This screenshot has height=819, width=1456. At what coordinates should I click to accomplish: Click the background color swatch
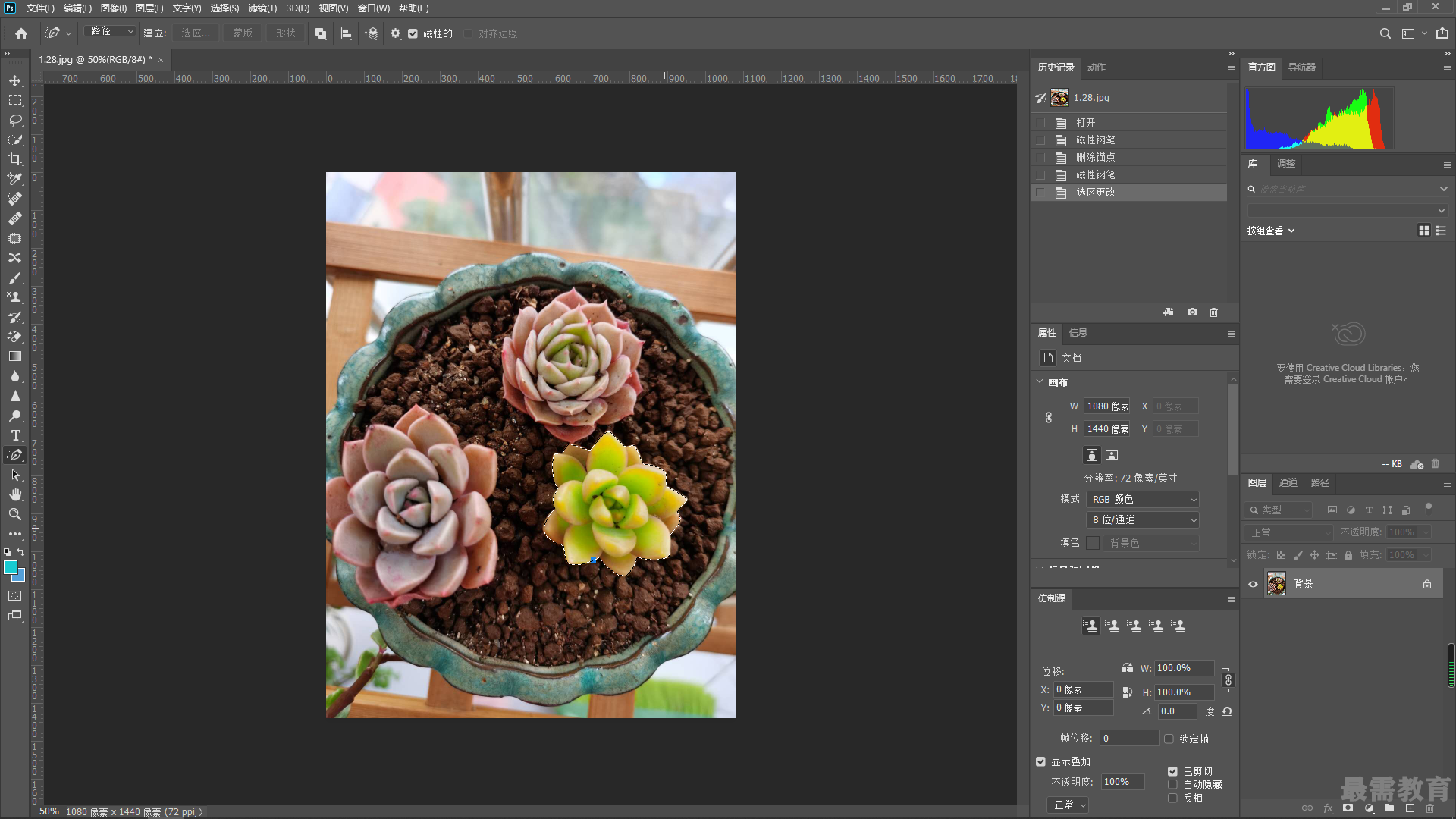coord(20,578)
